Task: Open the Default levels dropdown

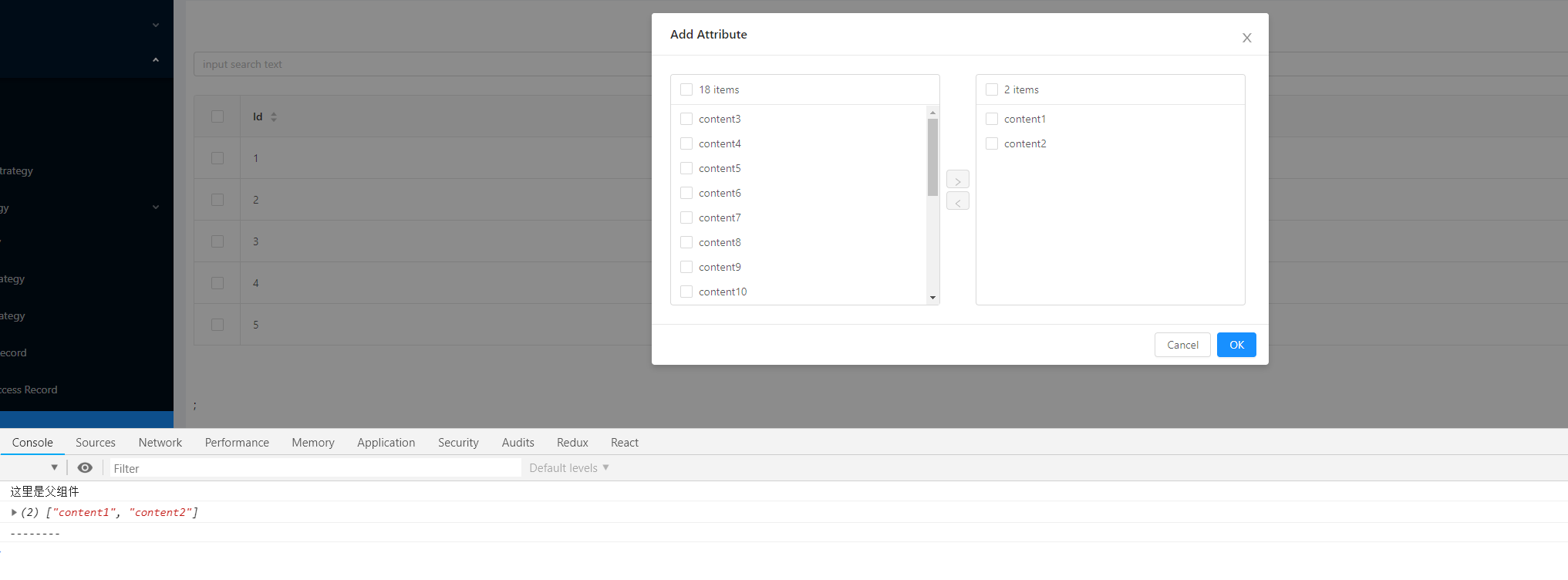Action: coord(569,467)
